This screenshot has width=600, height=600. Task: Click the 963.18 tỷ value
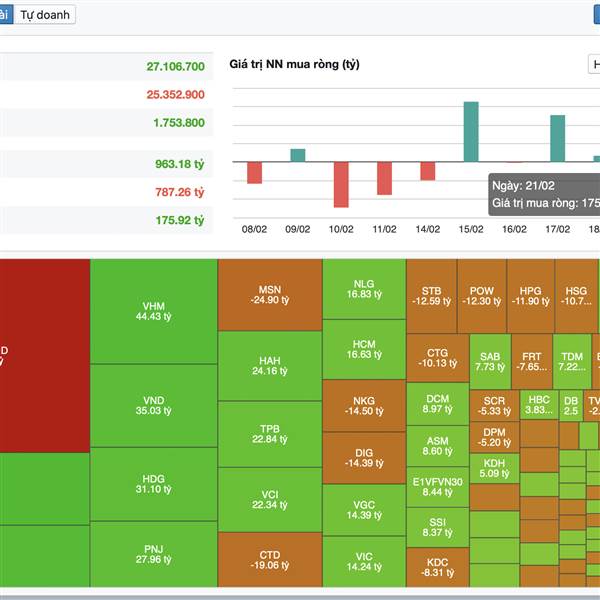coord(179,164)
